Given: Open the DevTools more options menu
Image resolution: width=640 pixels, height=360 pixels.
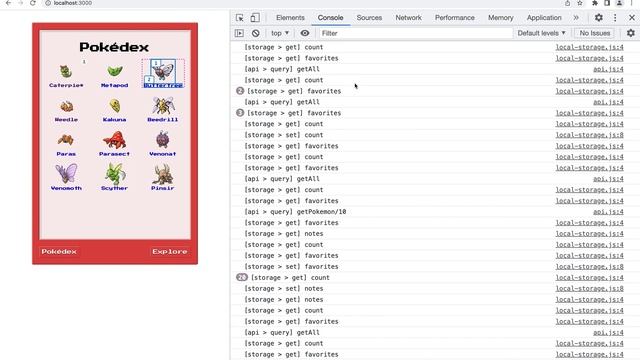Looking at the screenshot, I should click(615, 18).
